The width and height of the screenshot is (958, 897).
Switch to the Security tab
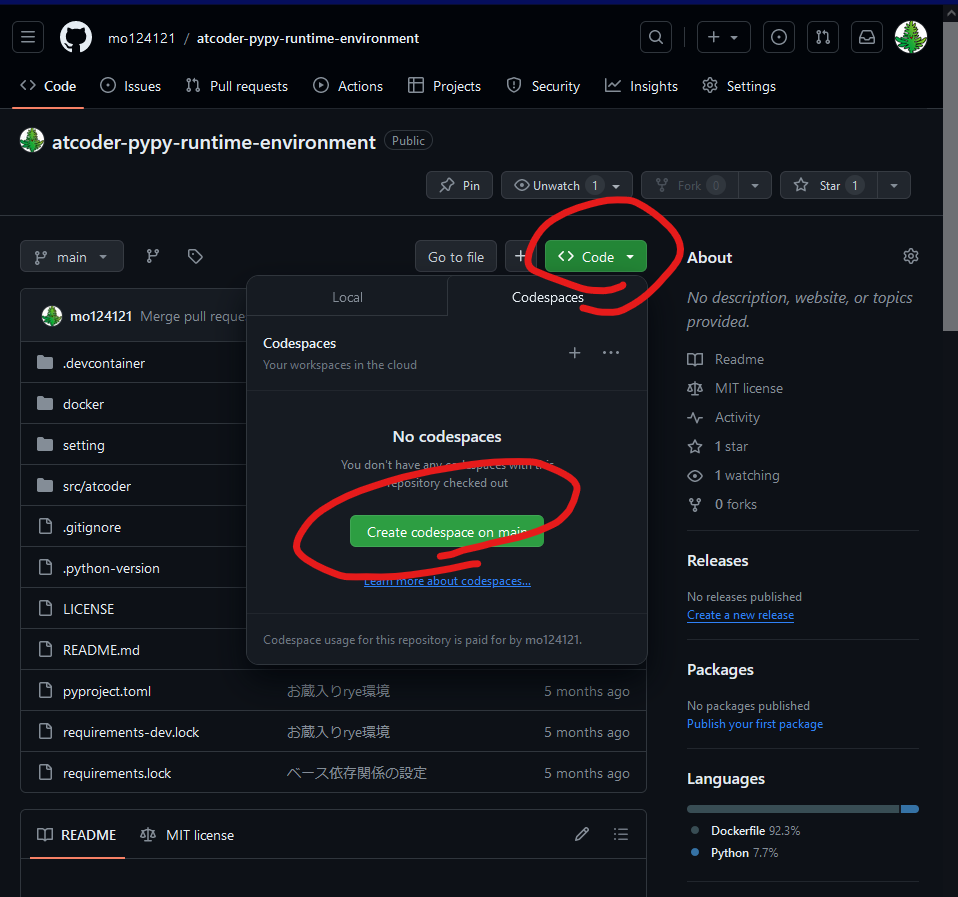(543, 86)
